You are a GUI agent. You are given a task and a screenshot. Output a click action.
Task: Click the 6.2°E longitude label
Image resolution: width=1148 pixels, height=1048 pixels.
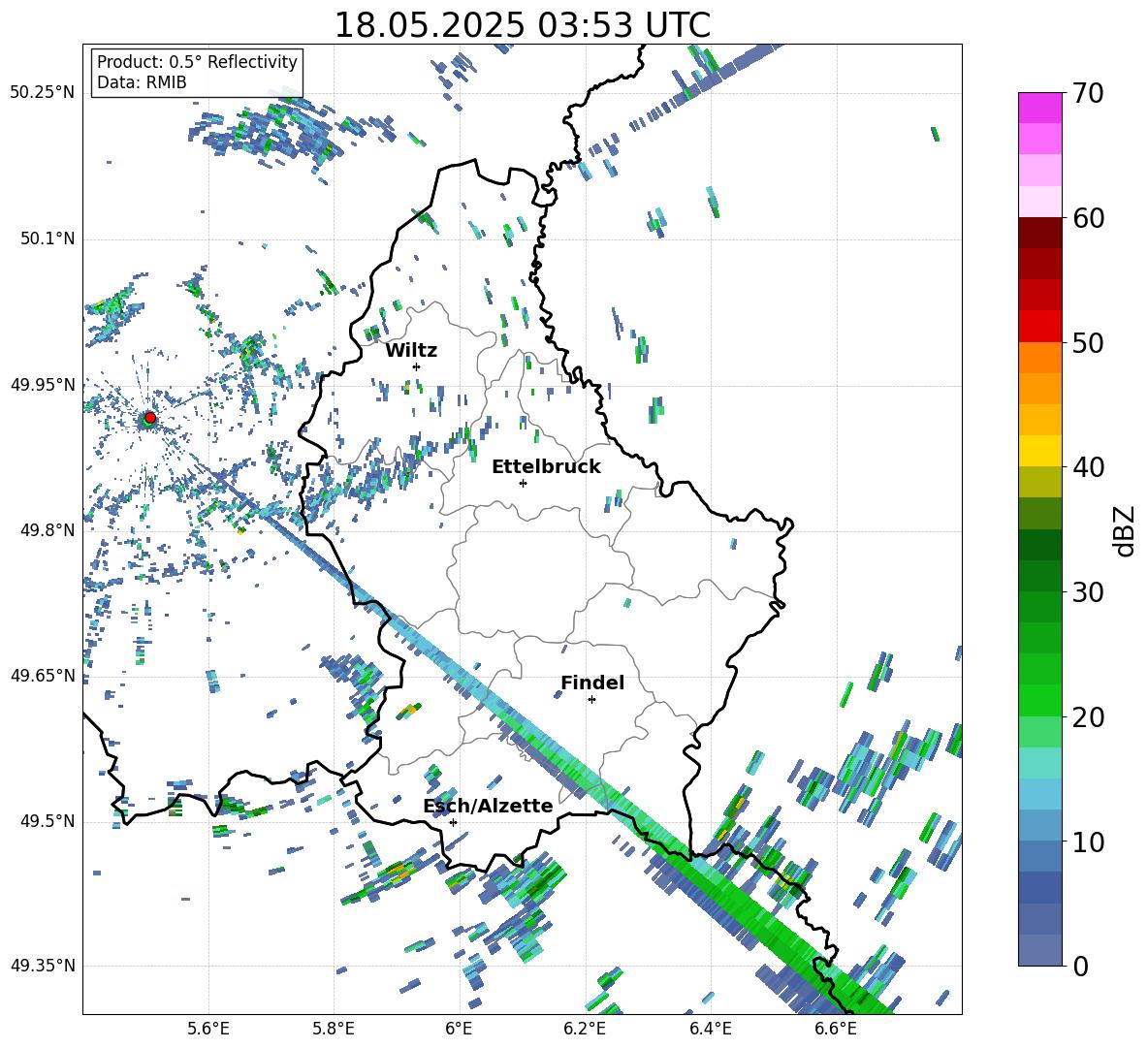point(585,1029)
